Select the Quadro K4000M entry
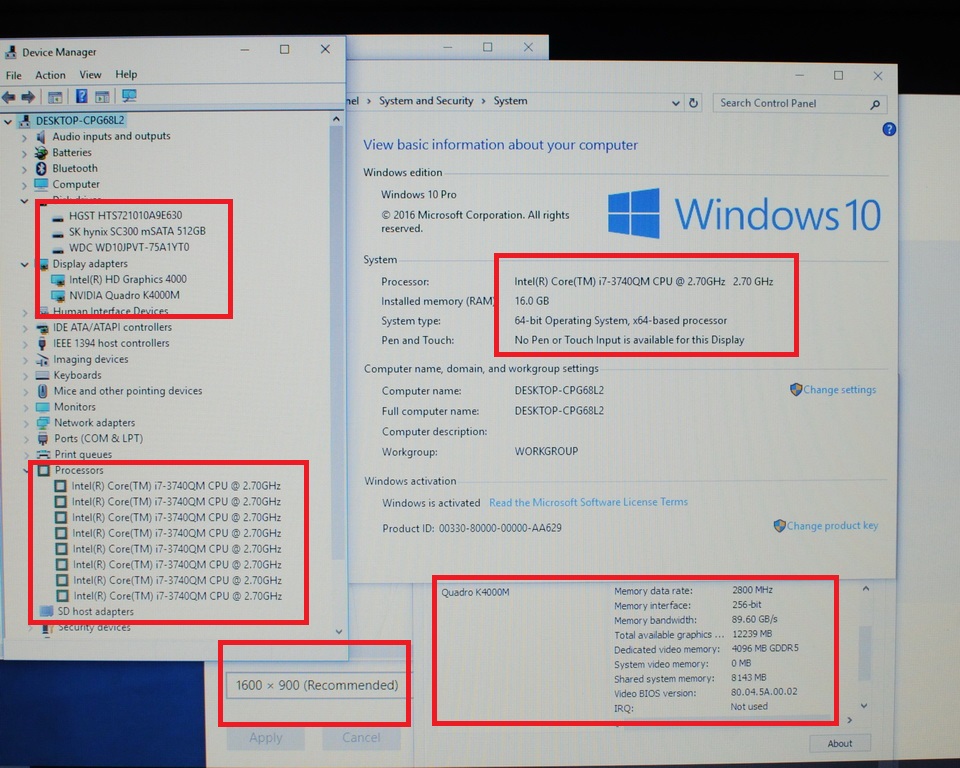Viewport: 960px width, 768px height. 475,592
